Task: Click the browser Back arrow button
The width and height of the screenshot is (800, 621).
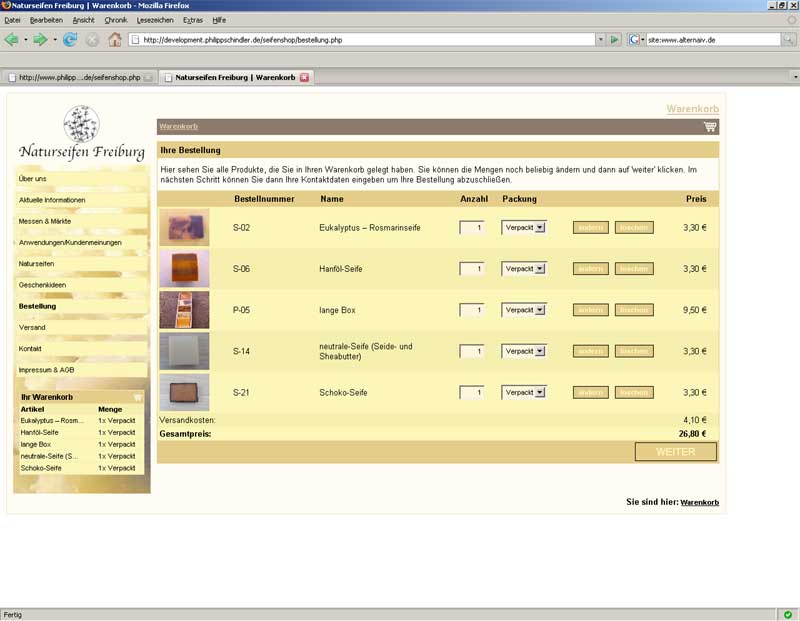Action: coord(12,40)
